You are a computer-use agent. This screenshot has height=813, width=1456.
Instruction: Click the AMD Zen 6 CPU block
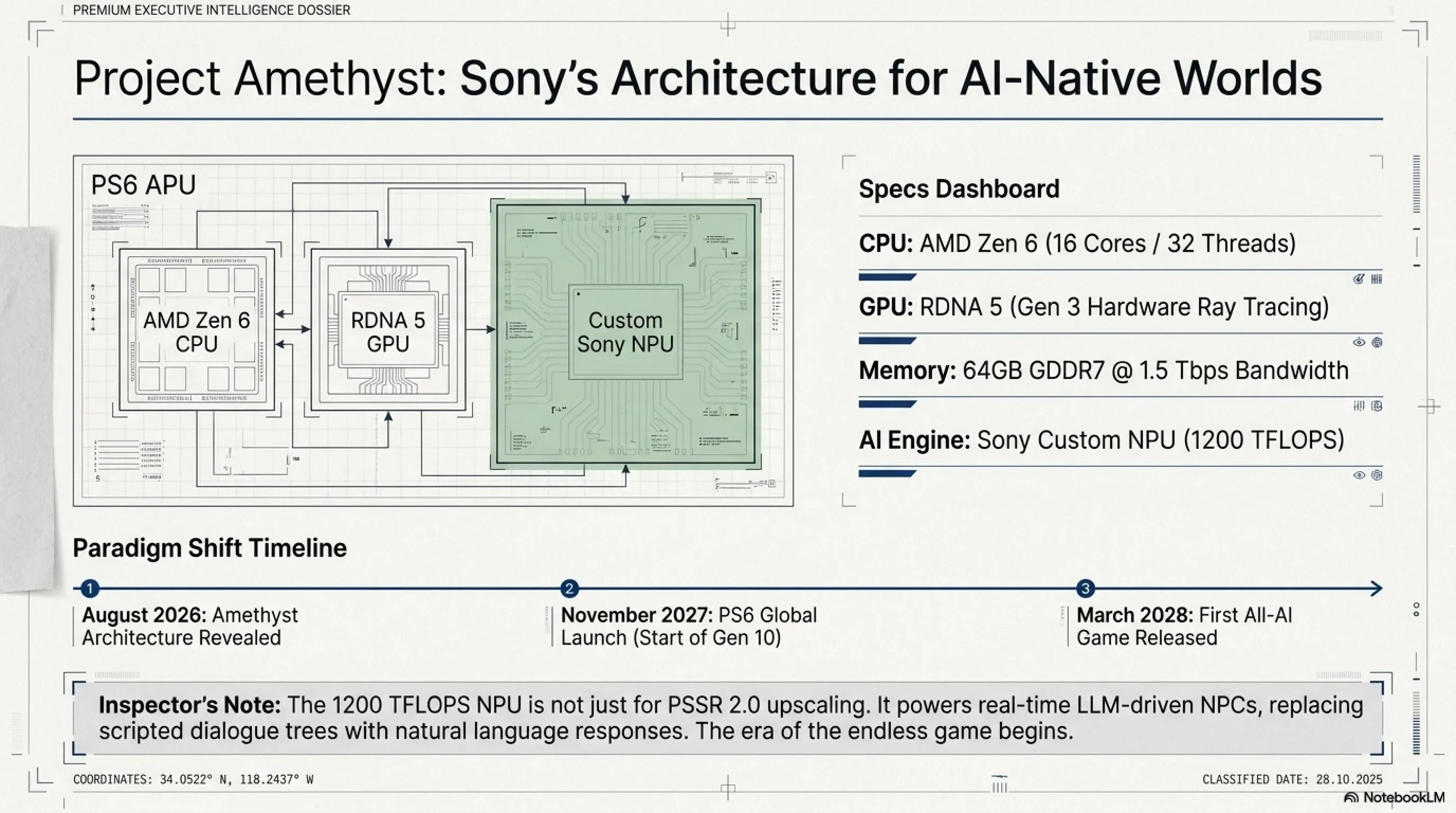coord(197,332)
